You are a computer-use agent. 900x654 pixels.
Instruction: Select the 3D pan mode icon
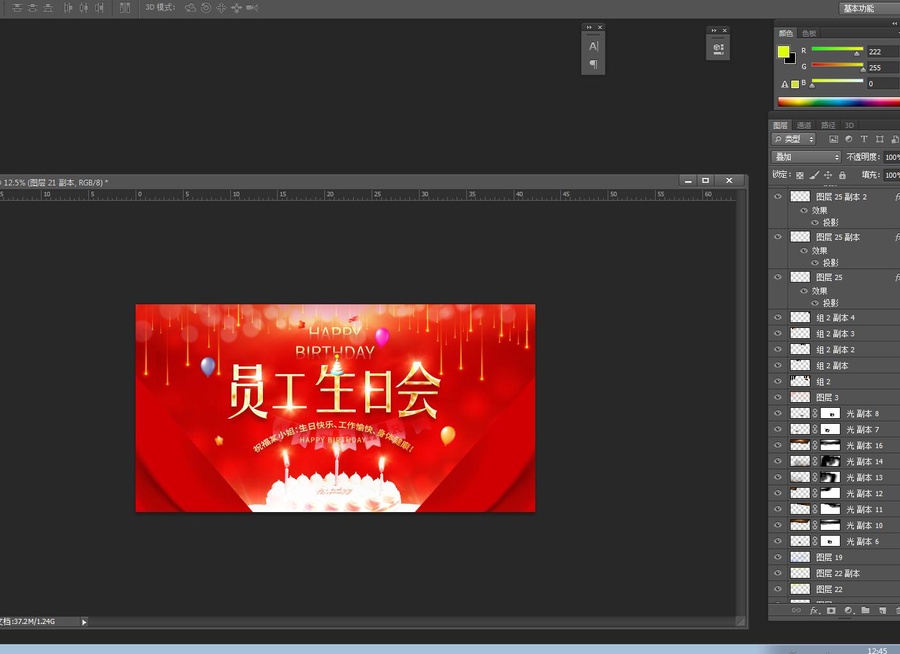coord(221,8)
